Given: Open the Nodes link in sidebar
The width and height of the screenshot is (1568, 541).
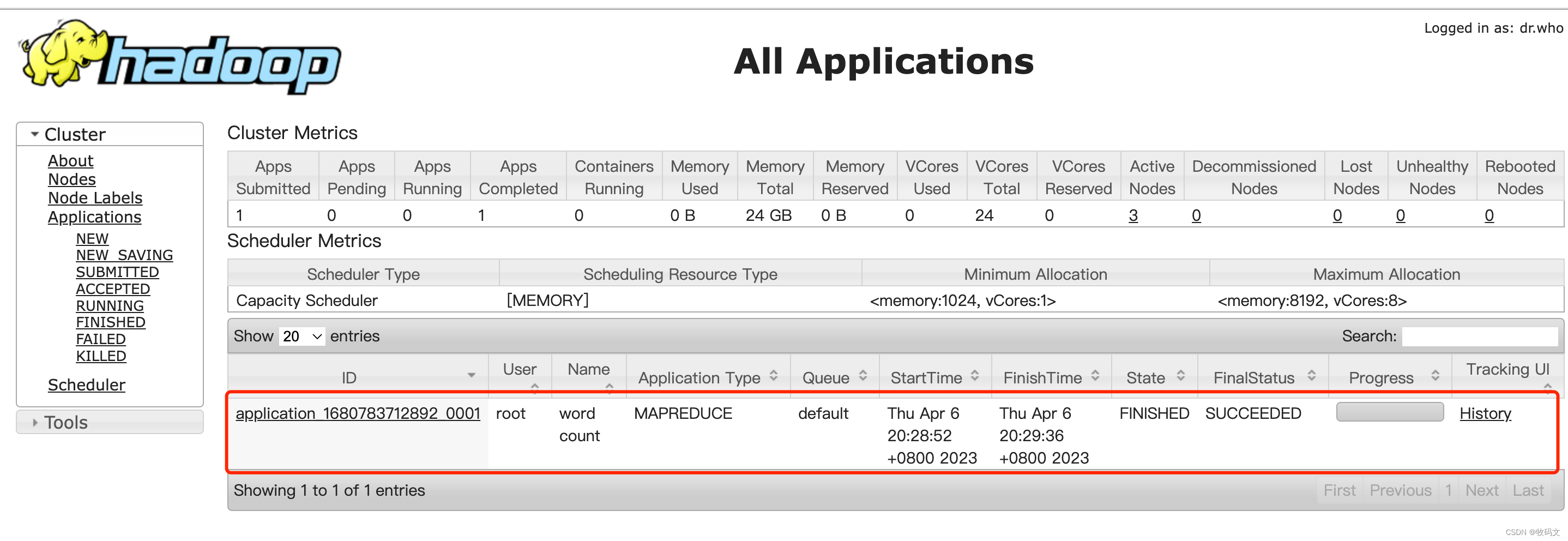Looking at the screenshot, I should 72,179.
